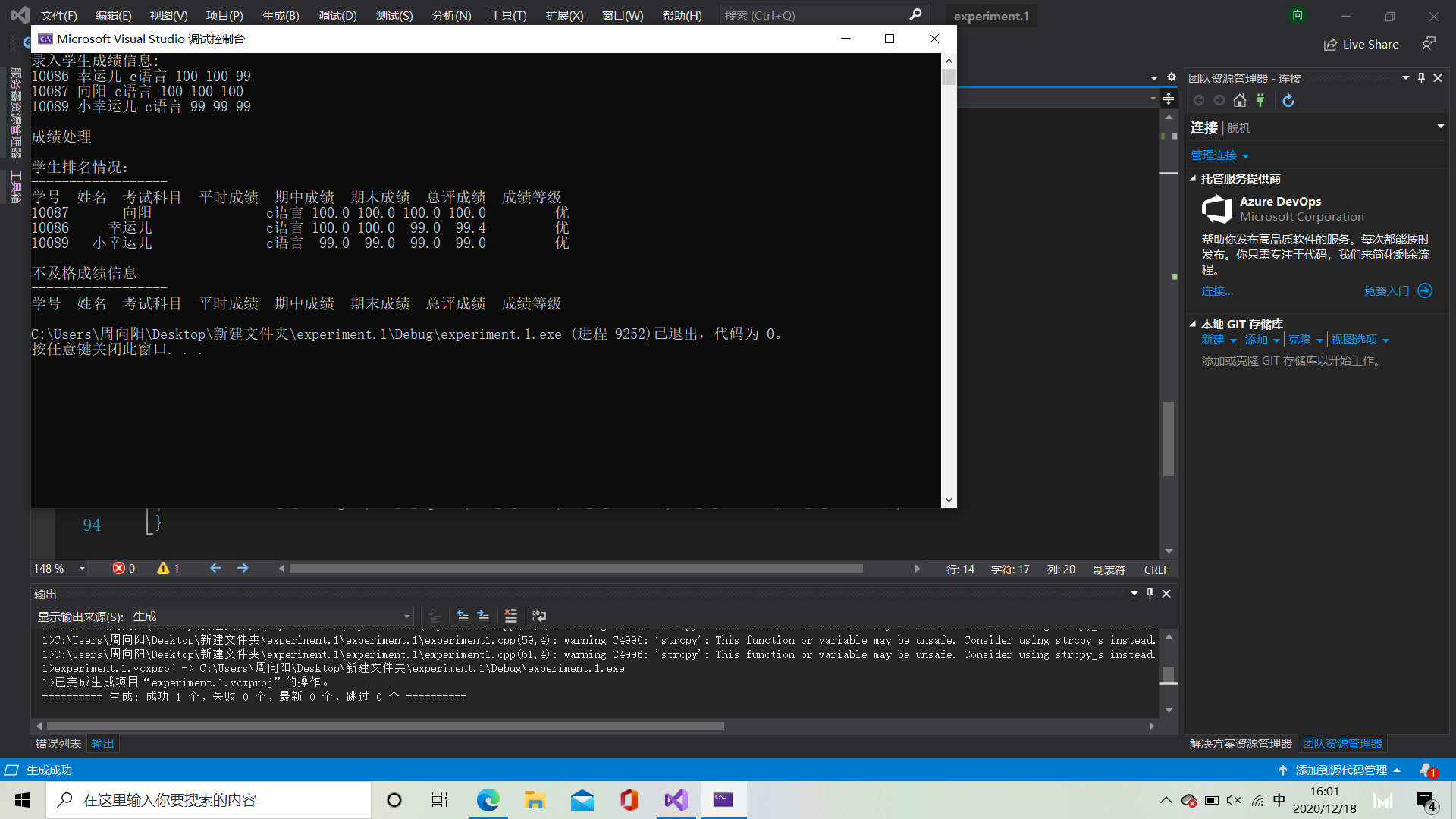Open Live Share feedback icon
This screenshot has width=1456, height=819.
[1429, 44]
